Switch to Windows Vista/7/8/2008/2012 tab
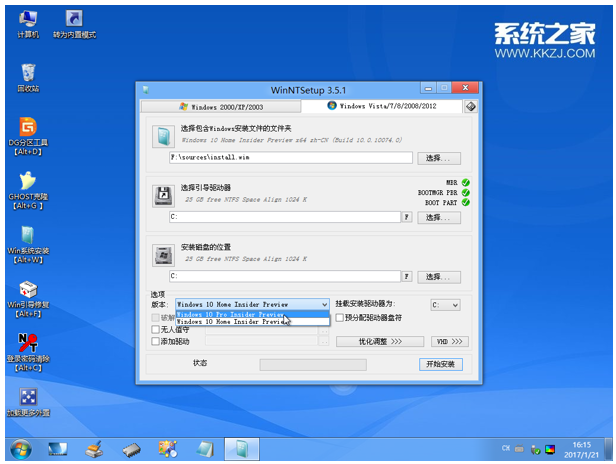 382,106
